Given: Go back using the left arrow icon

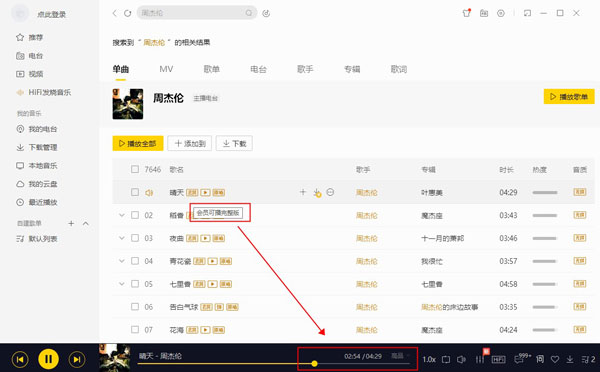Looking at the screenshot, I should click(x=114, y=13).
